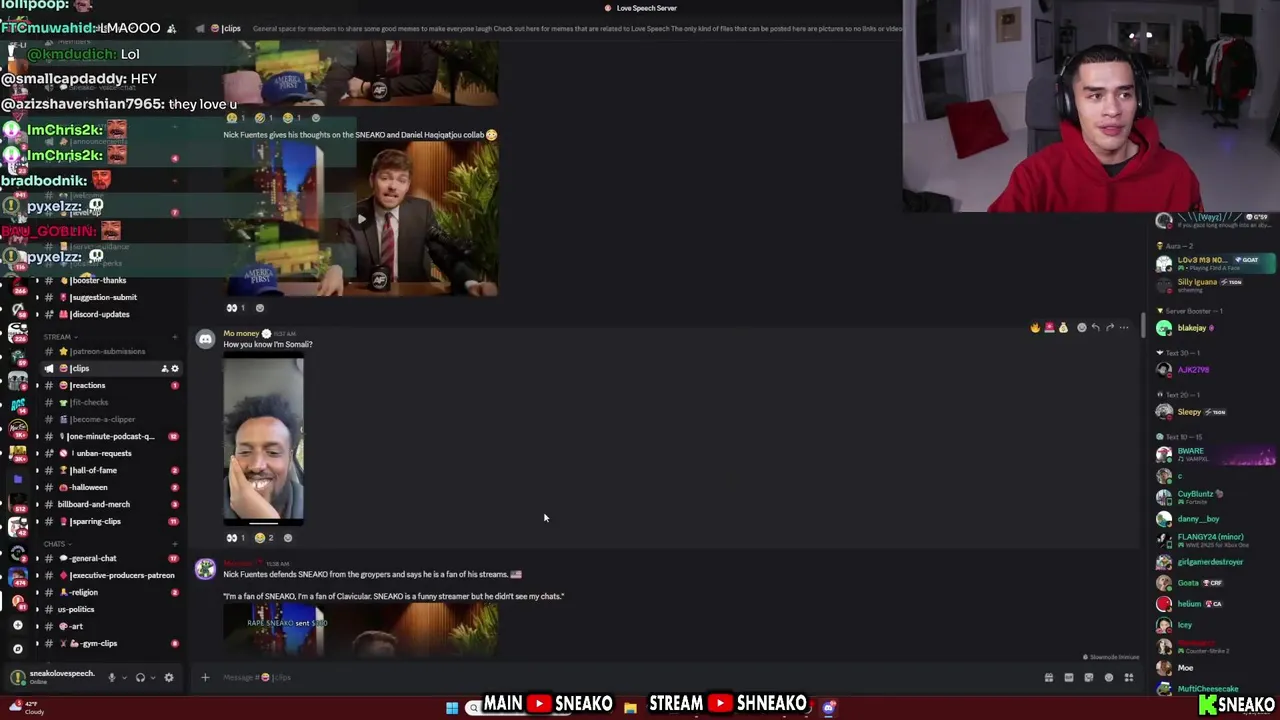Open the GIF picker icon

(x=1069, y=677)
